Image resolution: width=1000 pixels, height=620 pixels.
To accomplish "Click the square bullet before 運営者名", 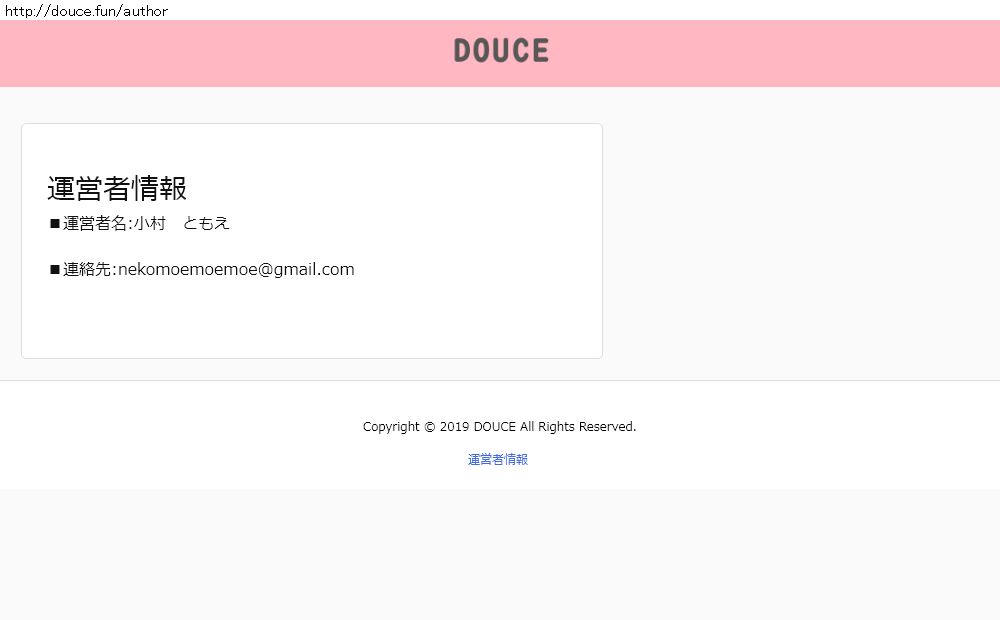I will pyautogui.click(x=55, y=223).
